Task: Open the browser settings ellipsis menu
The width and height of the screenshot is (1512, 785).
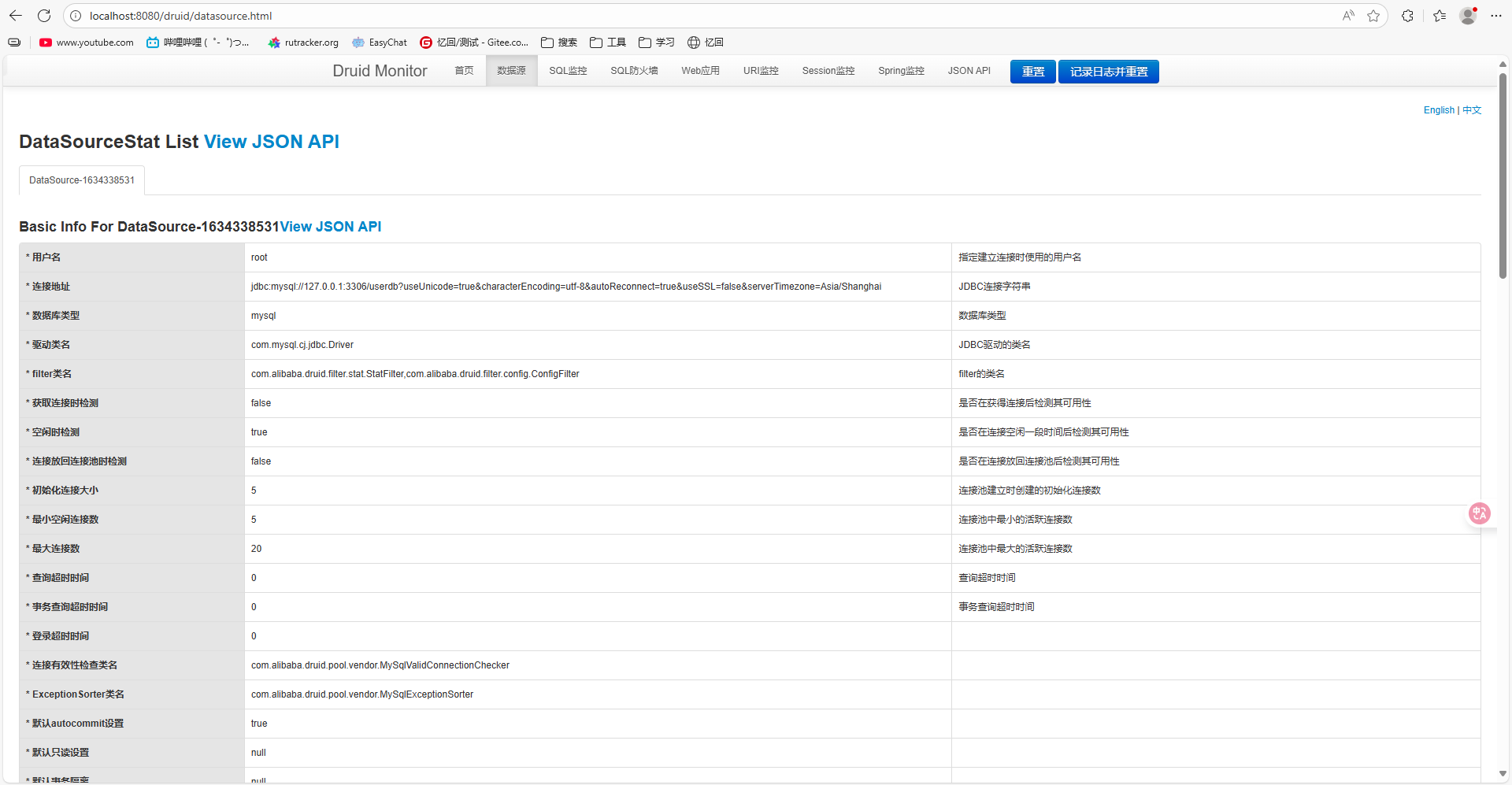Action: click(1496, 16)
